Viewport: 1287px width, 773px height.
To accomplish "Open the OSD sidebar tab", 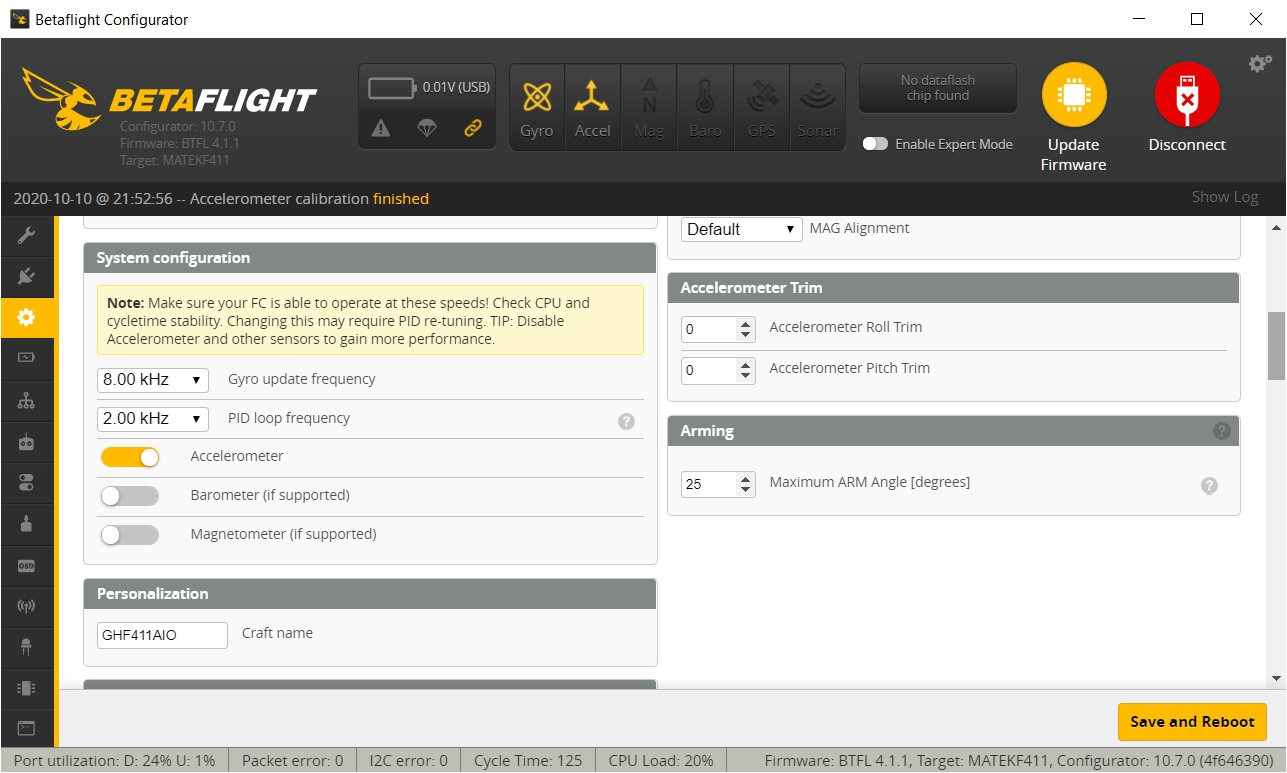I will [x=27, y=565].
